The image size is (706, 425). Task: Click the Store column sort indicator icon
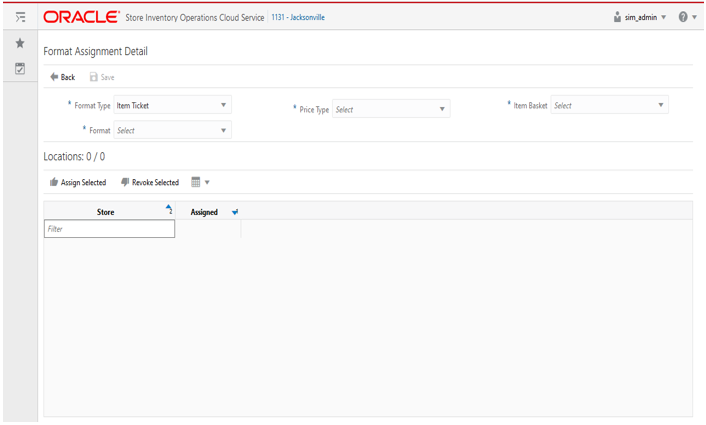pos(169,209)
